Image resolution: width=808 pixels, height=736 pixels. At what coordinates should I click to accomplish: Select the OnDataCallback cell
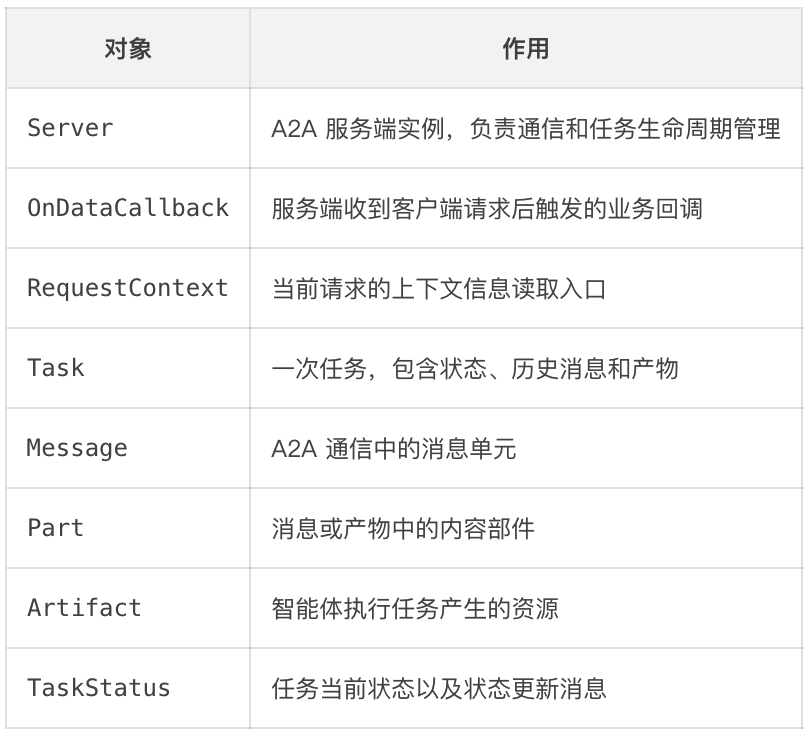tap(128, 208)
